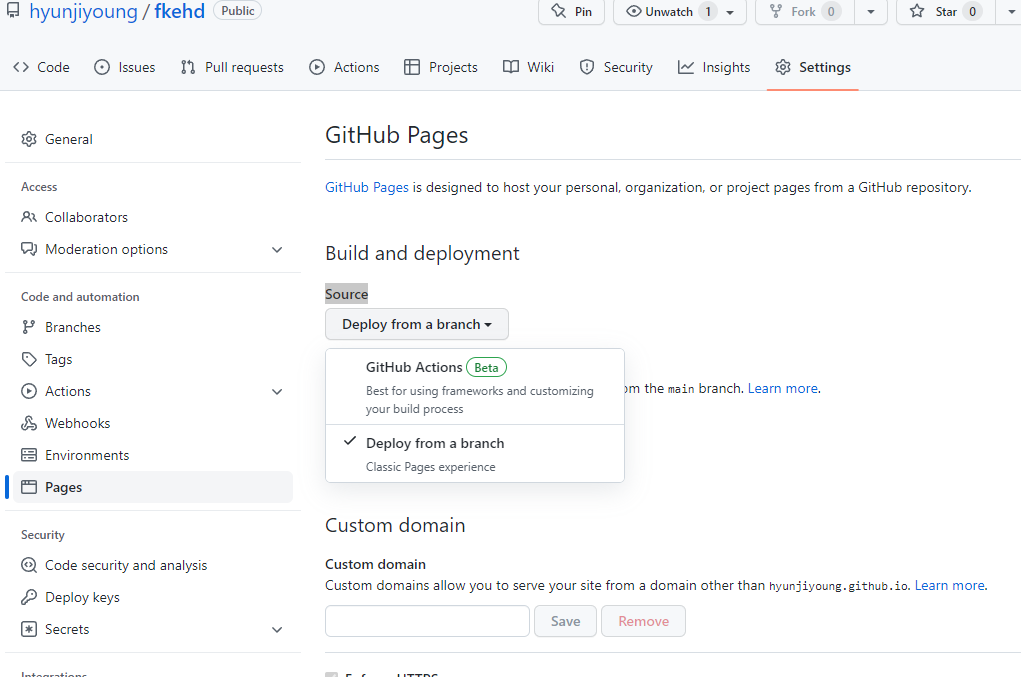Click the Issues circle icon

(102, 67)
